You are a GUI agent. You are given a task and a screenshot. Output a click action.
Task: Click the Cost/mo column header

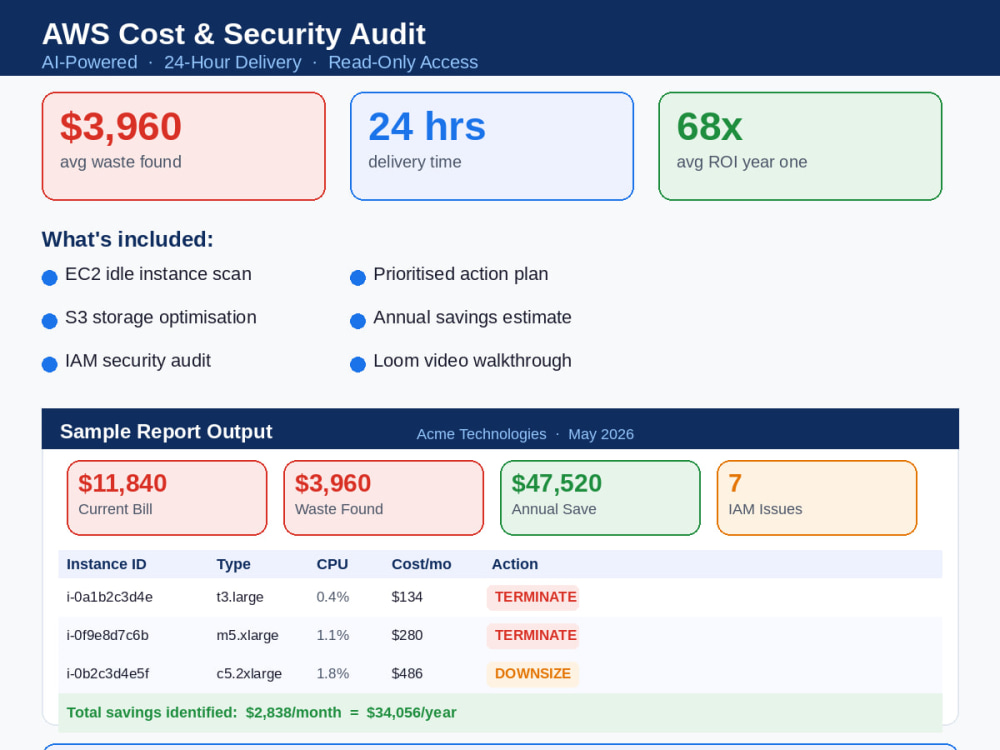coord(422,564)
